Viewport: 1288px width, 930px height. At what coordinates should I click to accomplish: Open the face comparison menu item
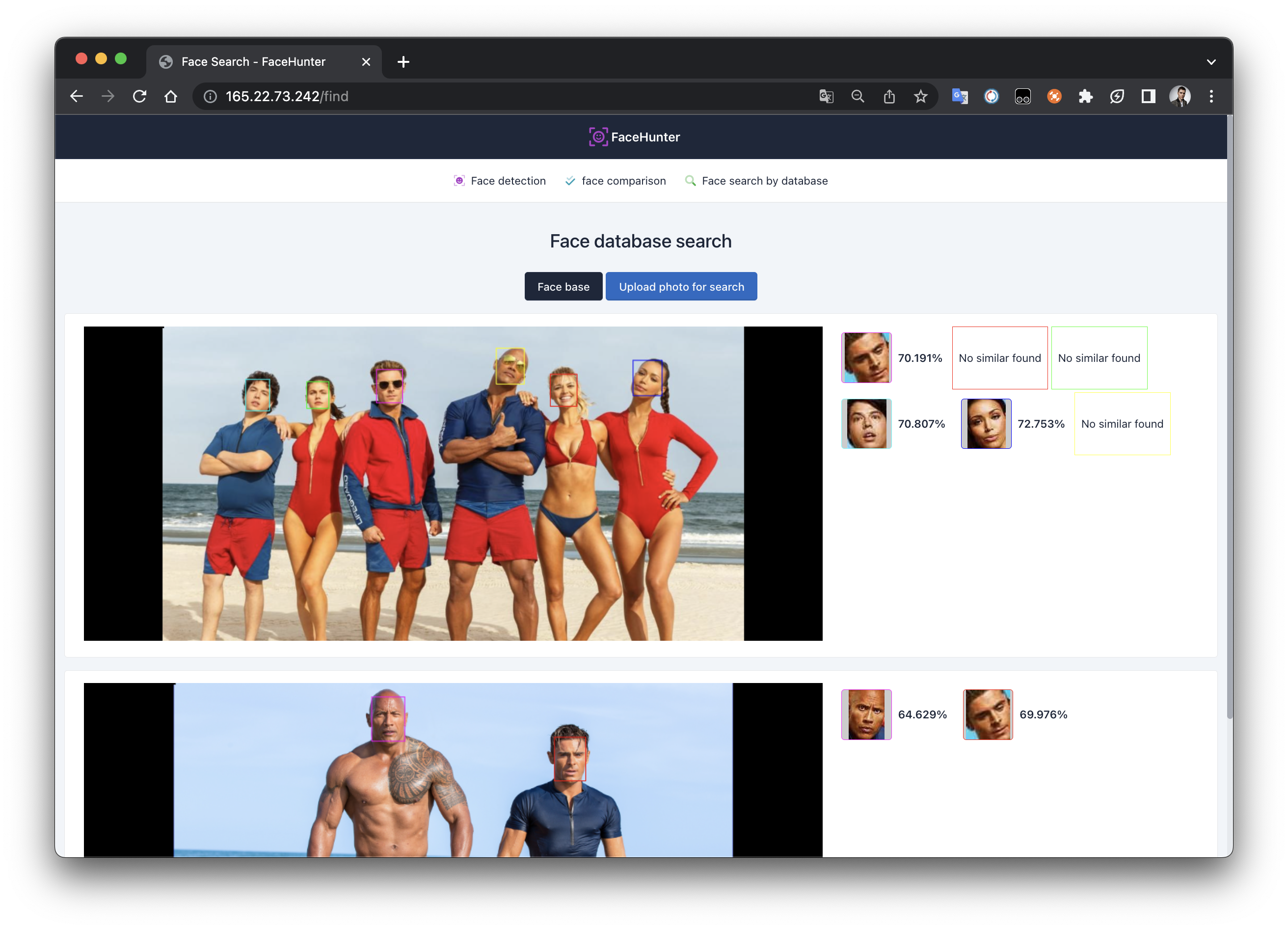pos(616,181)
